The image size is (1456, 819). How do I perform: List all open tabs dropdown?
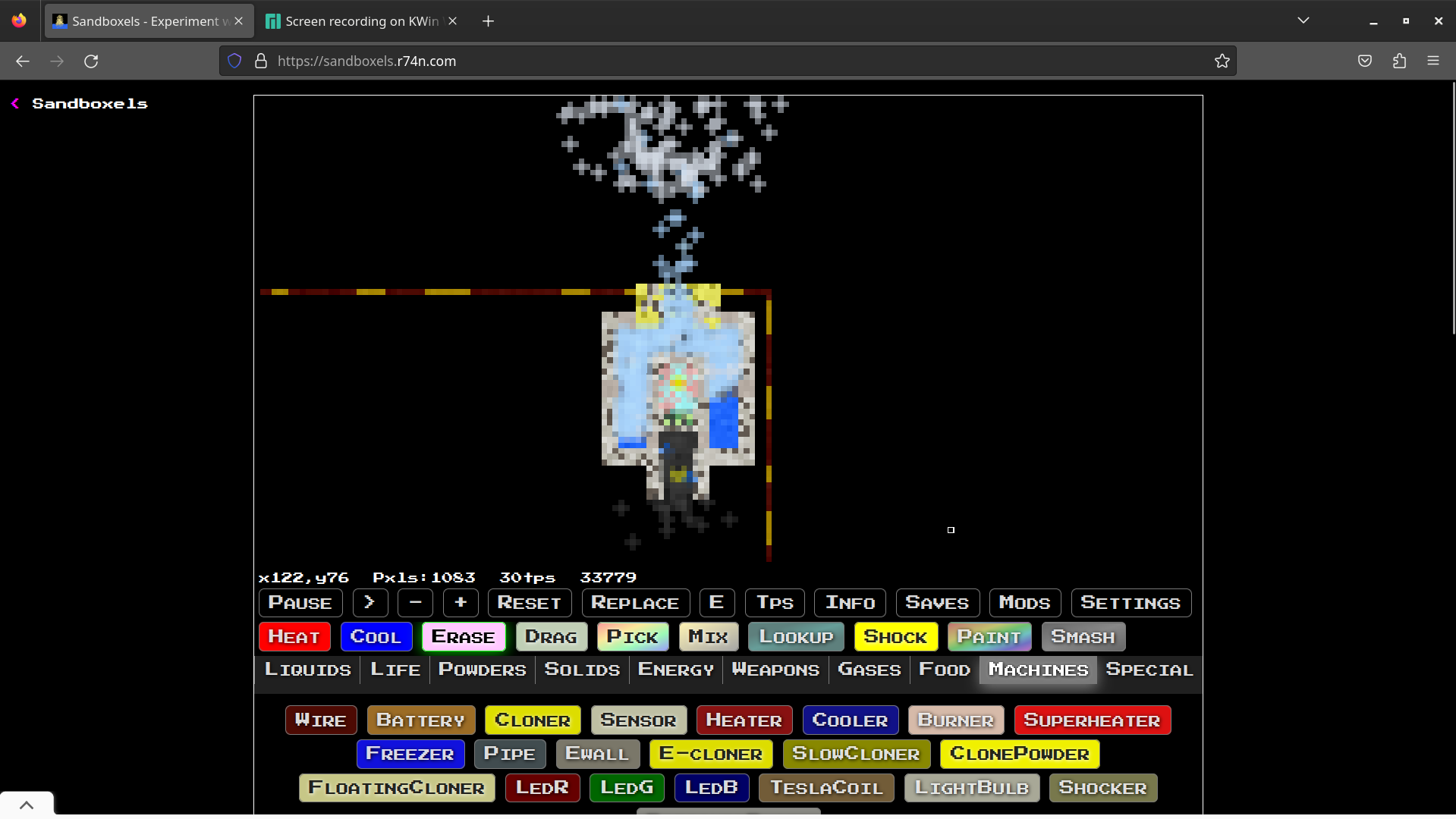(1303, 21)
